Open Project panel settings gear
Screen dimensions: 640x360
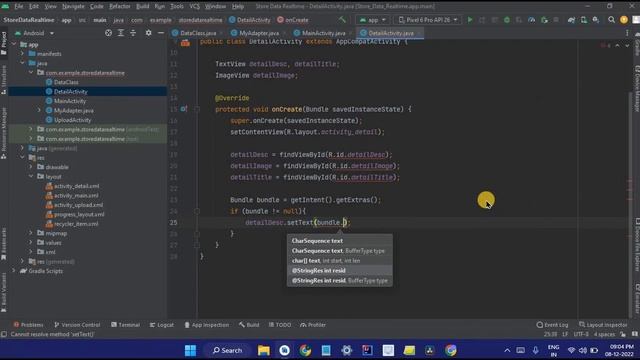(x=149, y=33)
